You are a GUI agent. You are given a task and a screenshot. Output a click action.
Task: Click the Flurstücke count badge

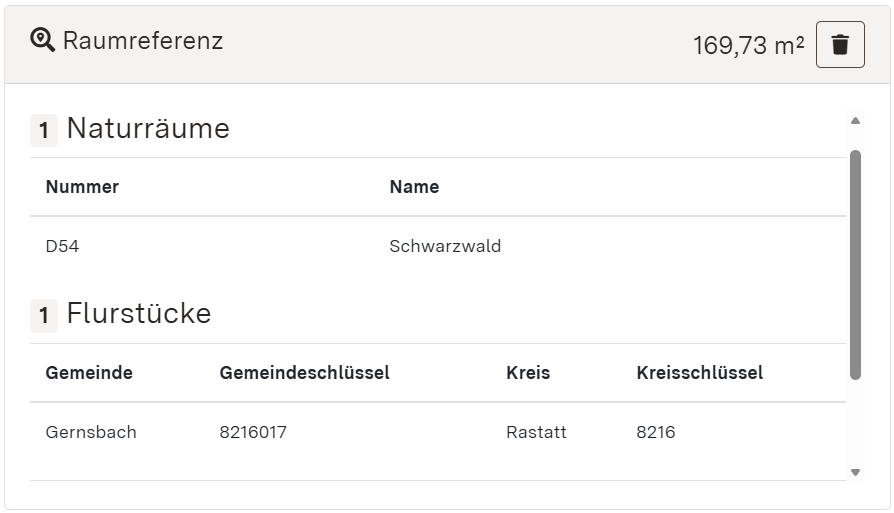coord(44,317)
